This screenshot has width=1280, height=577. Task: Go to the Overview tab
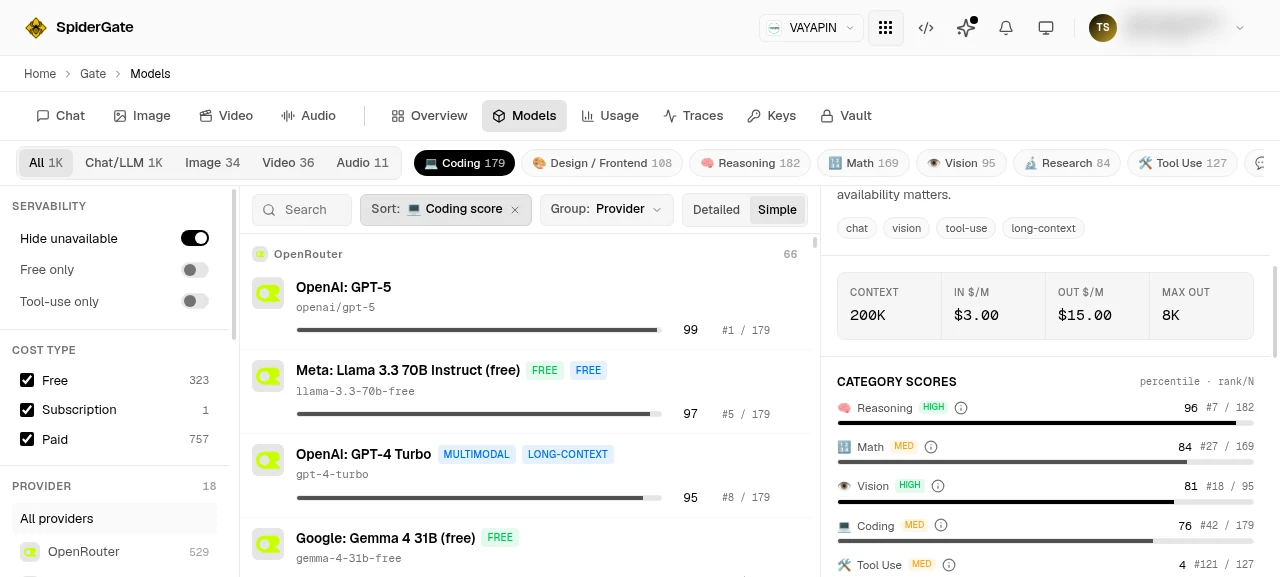[x=429, y=116]
